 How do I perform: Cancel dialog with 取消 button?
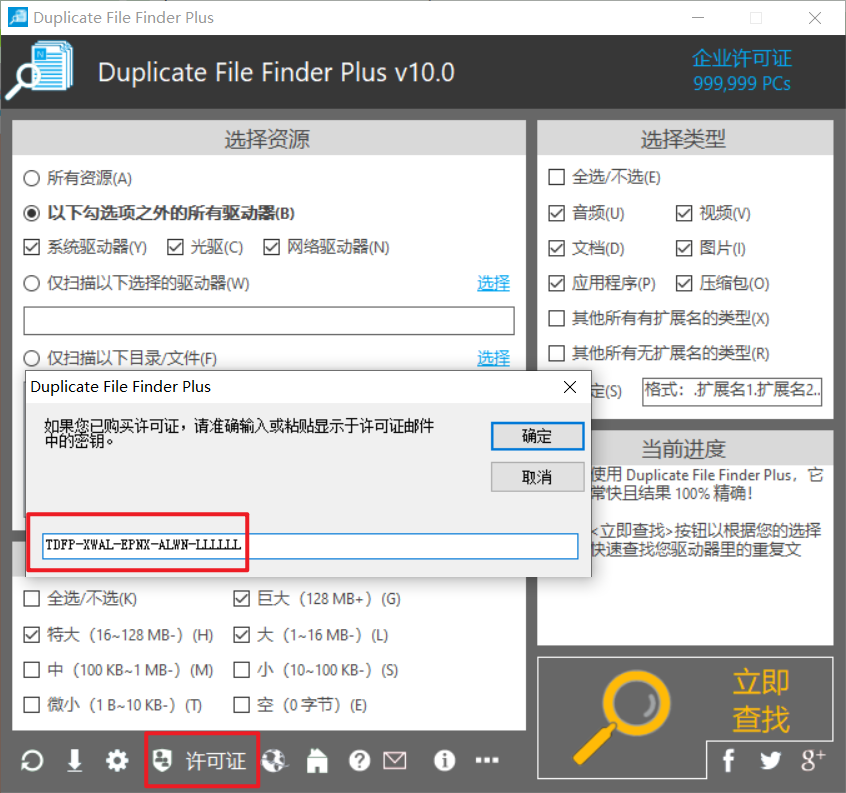tap(537, 477)
